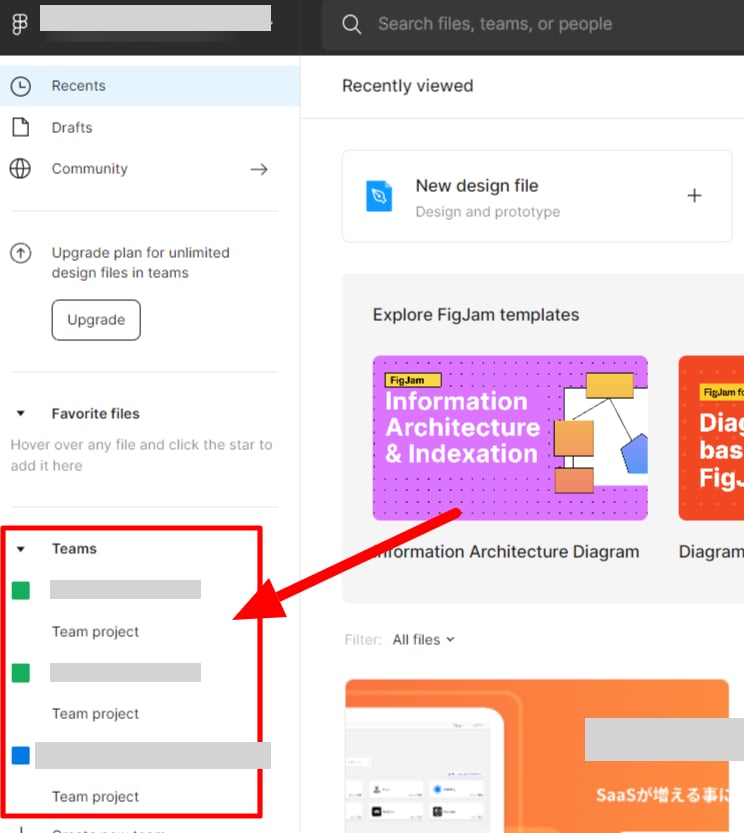Open the Information Architecture & Indexation template thumbnail
744x833 pixels.
(x=510, y=438)
